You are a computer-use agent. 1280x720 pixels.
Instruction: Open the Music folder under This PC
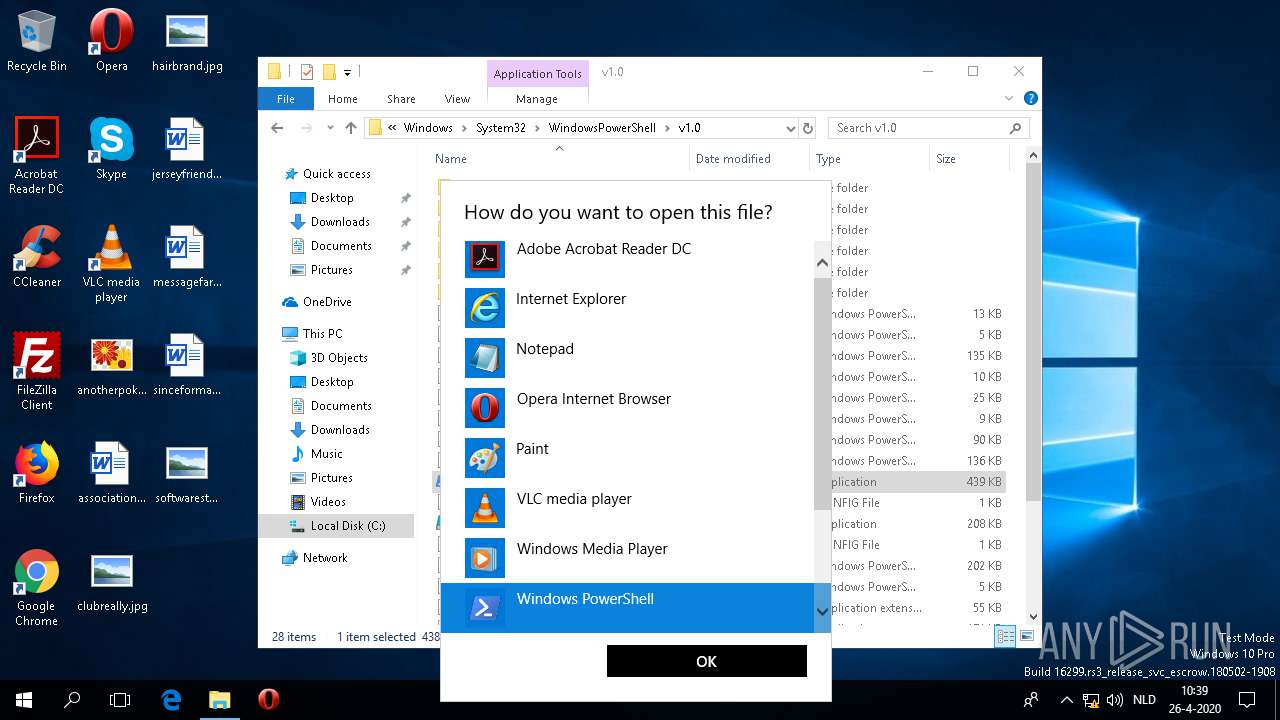click(x=327, y=454)
